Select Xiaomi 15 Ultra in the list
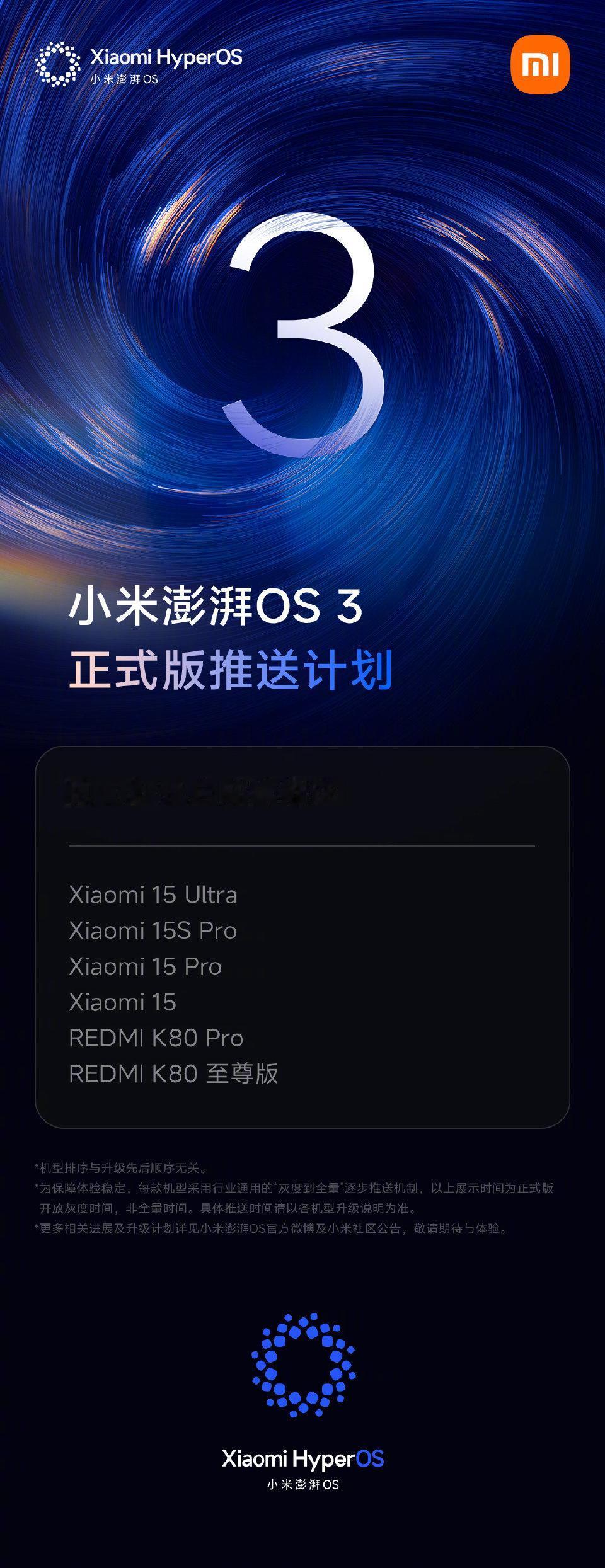This screenshot has width=605, height=1568. tap(153, 895)
